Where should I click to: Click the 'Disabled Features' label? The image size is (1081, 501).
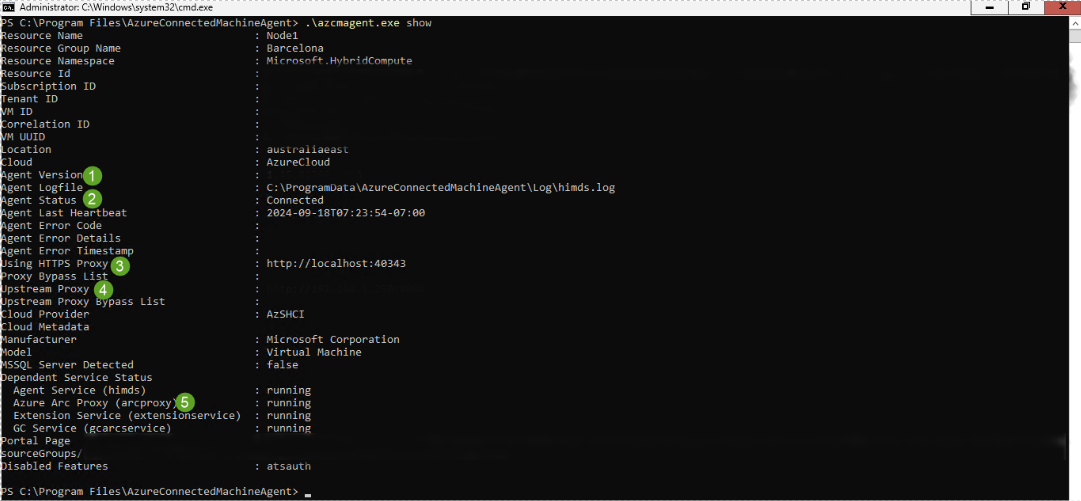click(x=54, y=467)
